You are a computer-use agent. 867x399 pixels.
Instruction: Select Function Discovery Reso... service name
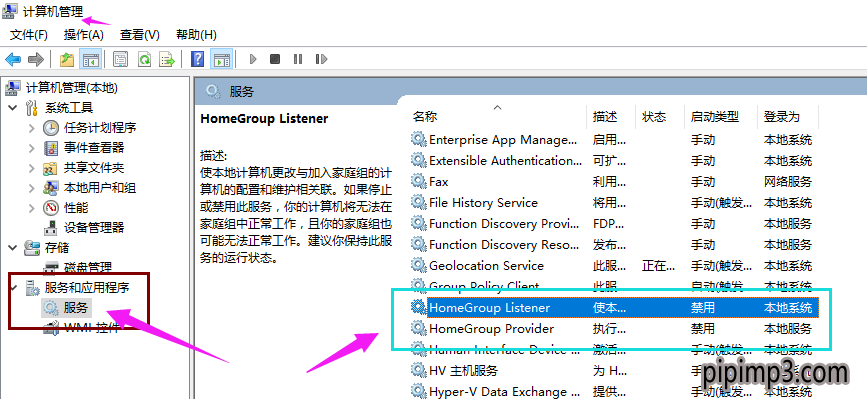click(x=504, y=244)
